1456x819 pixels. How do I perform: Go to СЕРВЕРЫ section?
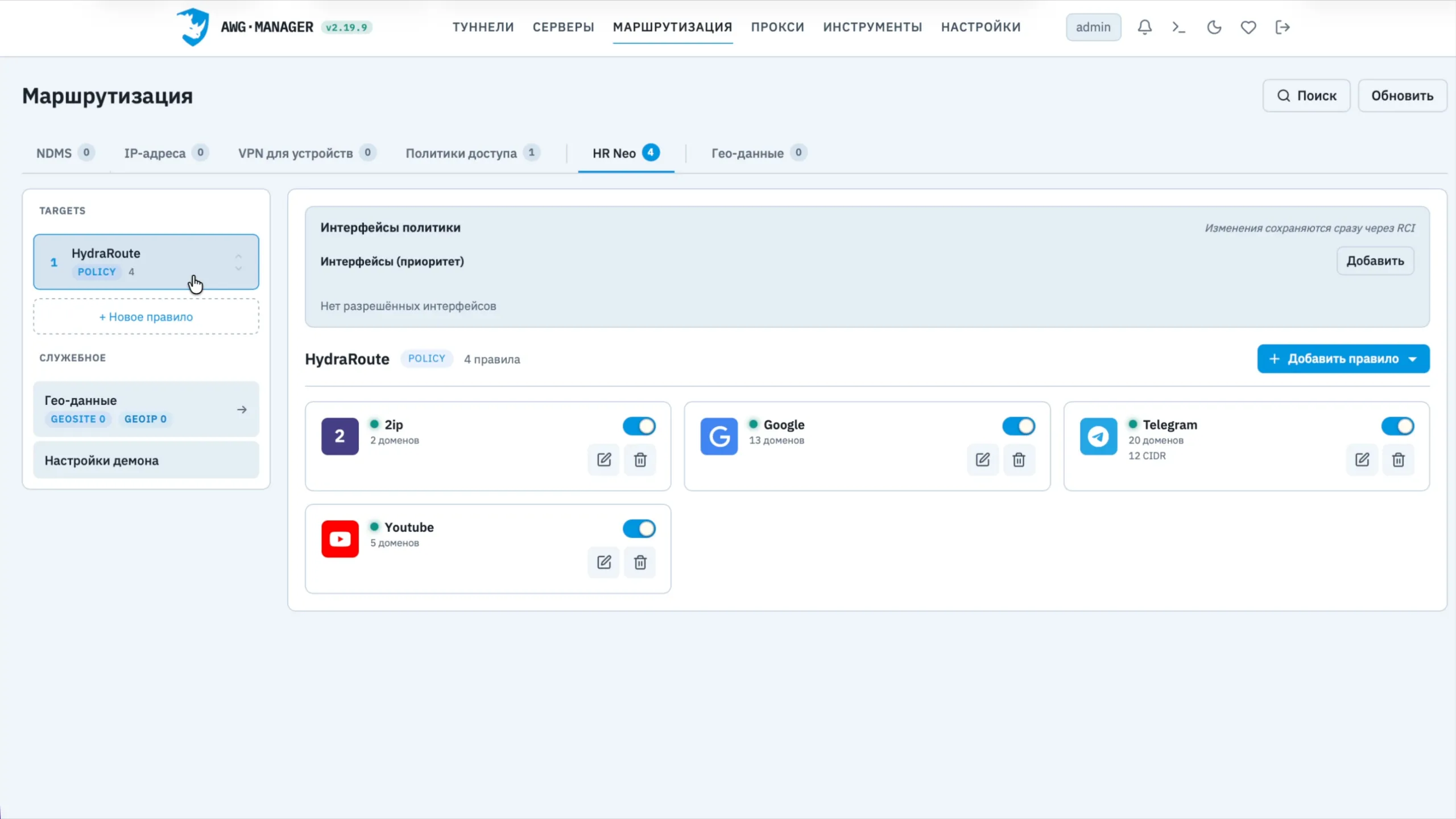pos(563,27)
